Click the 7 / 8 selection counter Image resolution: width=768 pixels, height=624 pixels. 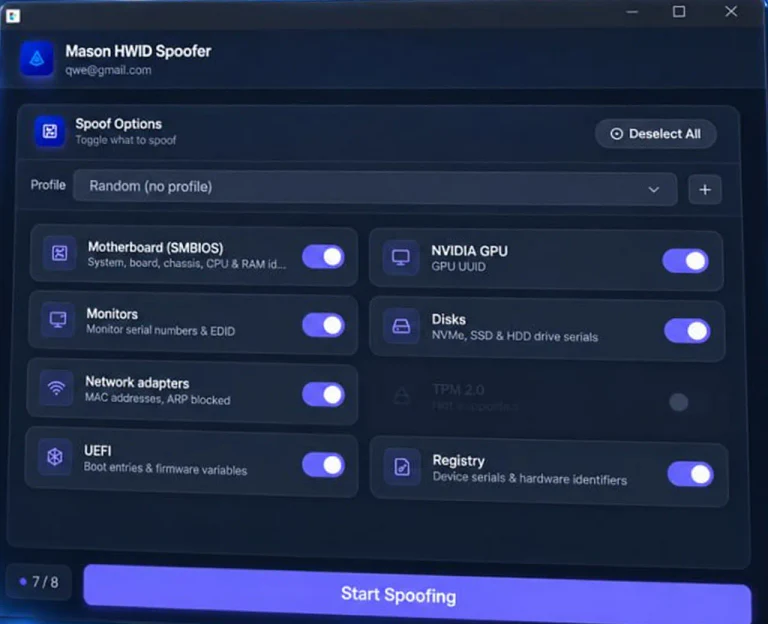[39, 582]
